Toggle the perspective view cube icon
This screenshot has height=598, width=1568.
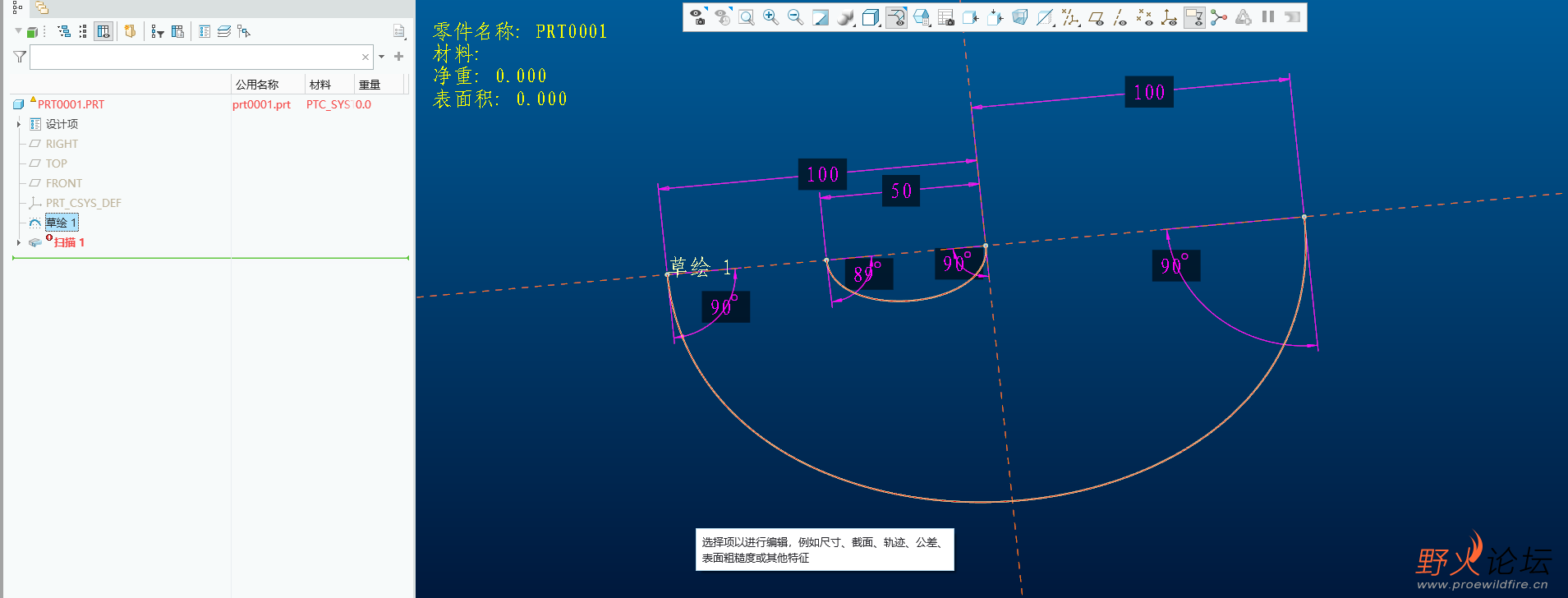pos(1020,17)
